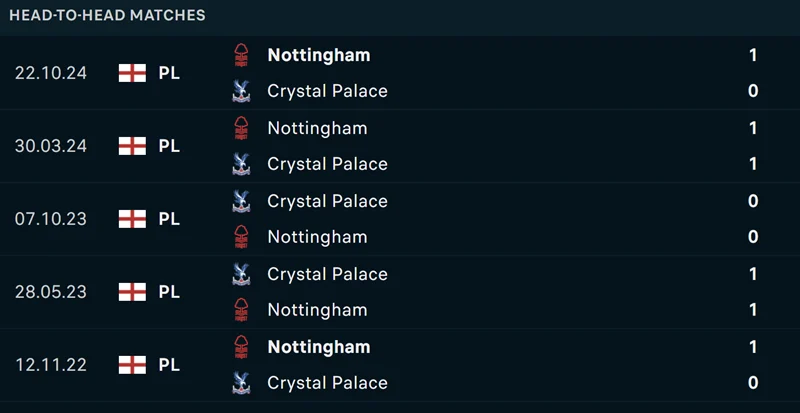Click Crystal Palace crest in 22.10.24 match

pos(240,91)
